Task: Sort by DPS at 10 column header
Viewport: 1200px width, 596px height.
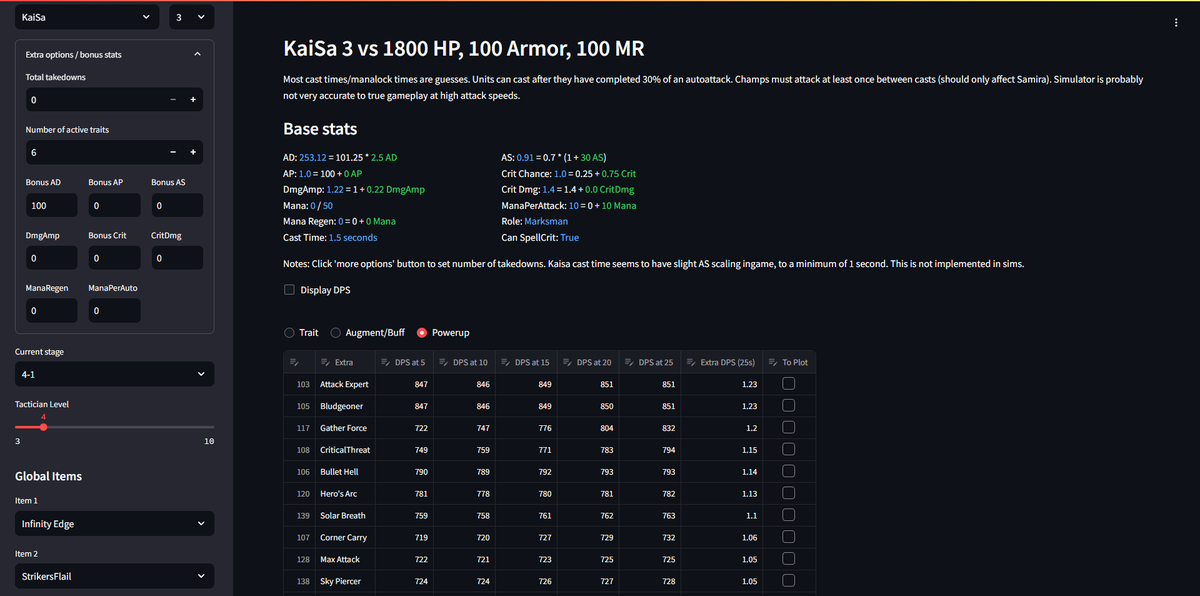Action: coord(465,362)
